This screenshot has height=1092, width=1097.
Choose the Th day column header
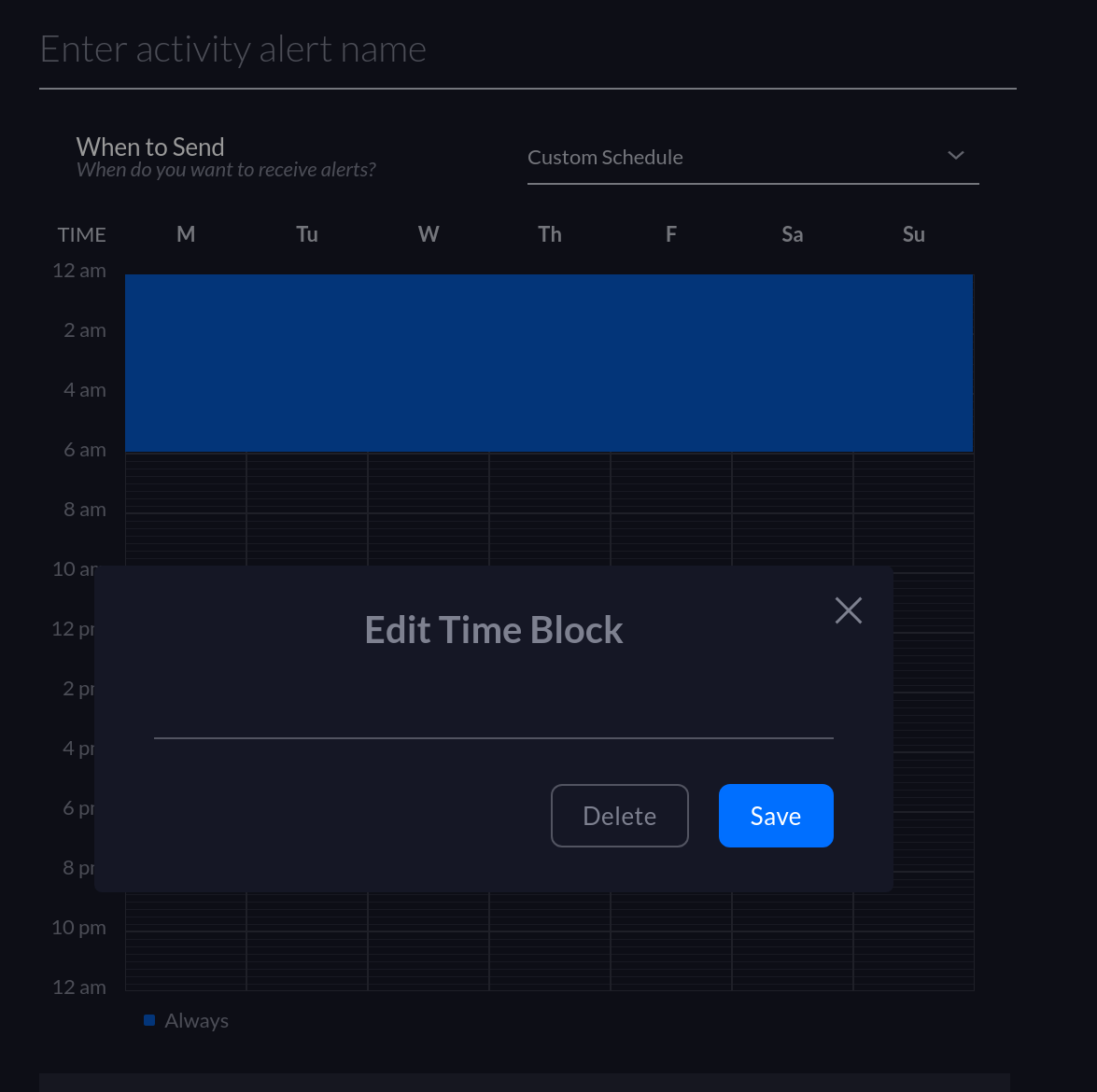(550, 234)
